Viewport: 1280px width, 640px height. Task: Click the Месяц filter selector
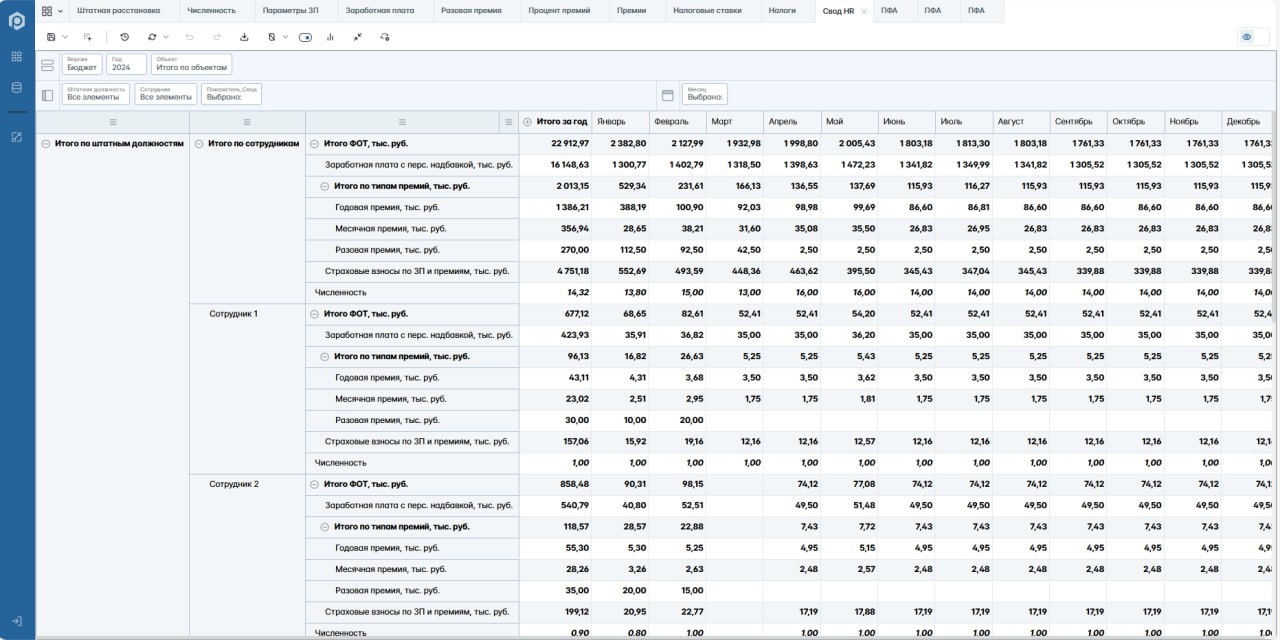tap(704, 94)
